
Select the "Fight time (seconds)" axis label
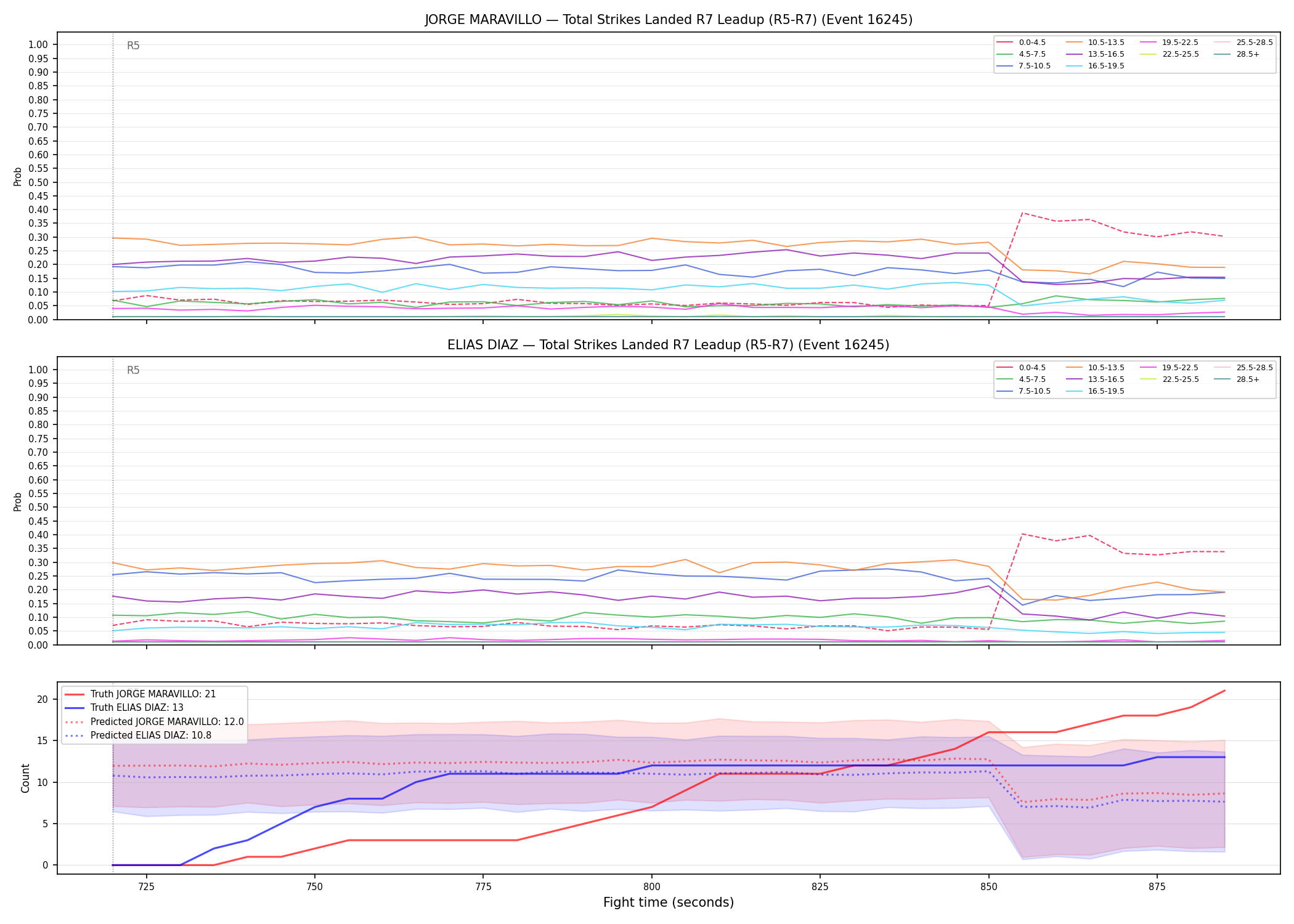(x=669, y=902)
